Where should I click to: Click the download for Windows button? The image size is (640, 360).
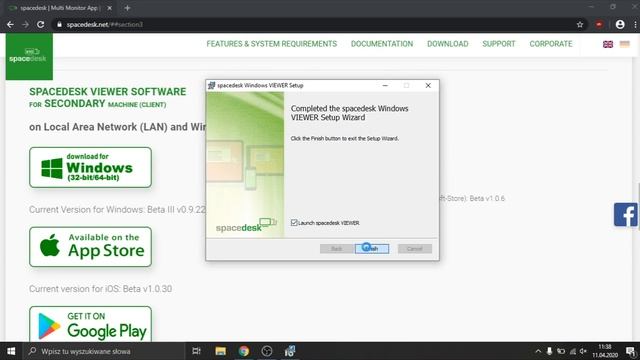(90, 167)
